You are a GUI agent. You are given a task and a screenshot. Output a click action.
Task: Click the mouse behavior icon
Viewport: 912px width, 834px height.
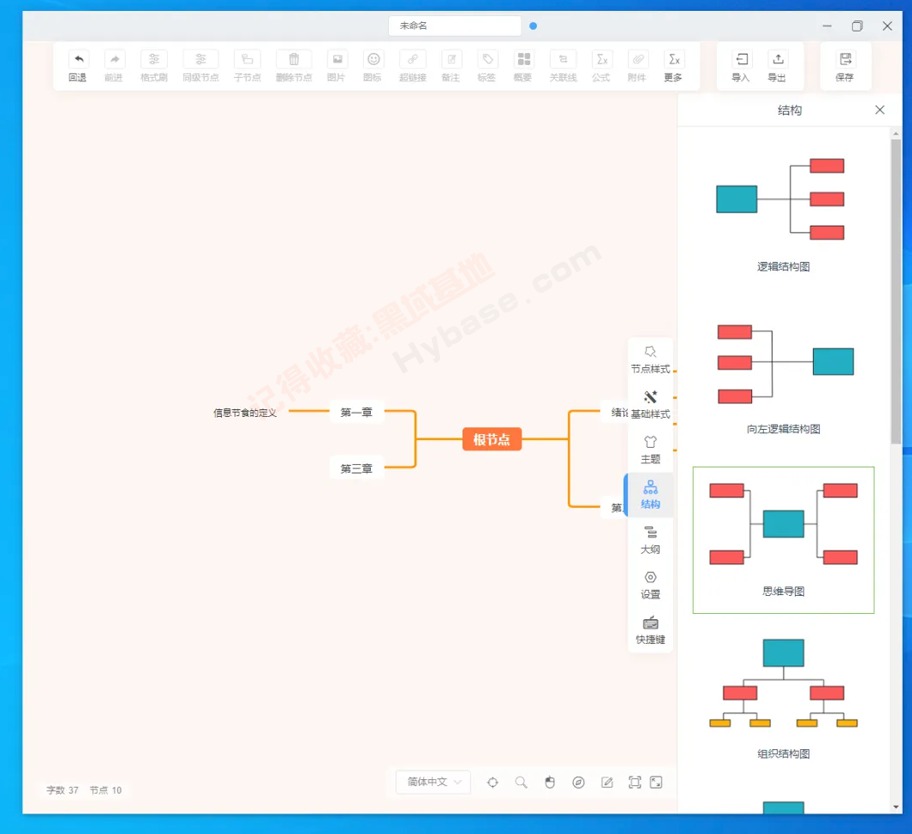pyautogui.click(x=550, y=782)
